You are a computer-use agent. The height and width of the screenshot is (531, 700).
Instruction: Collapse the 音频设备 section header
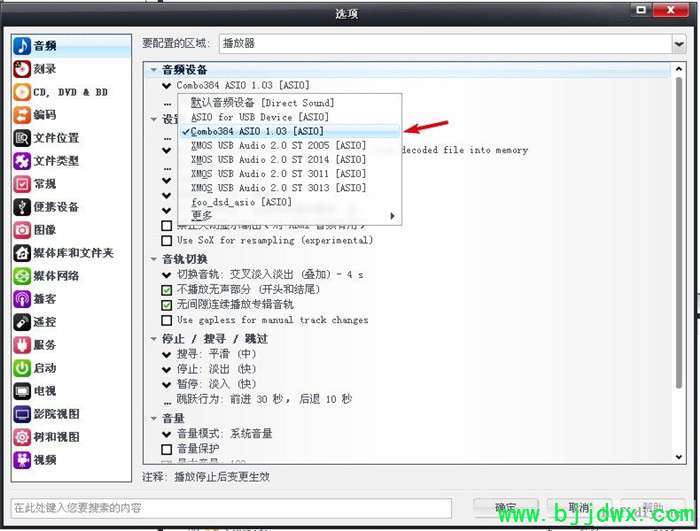[x=154, y=70]
